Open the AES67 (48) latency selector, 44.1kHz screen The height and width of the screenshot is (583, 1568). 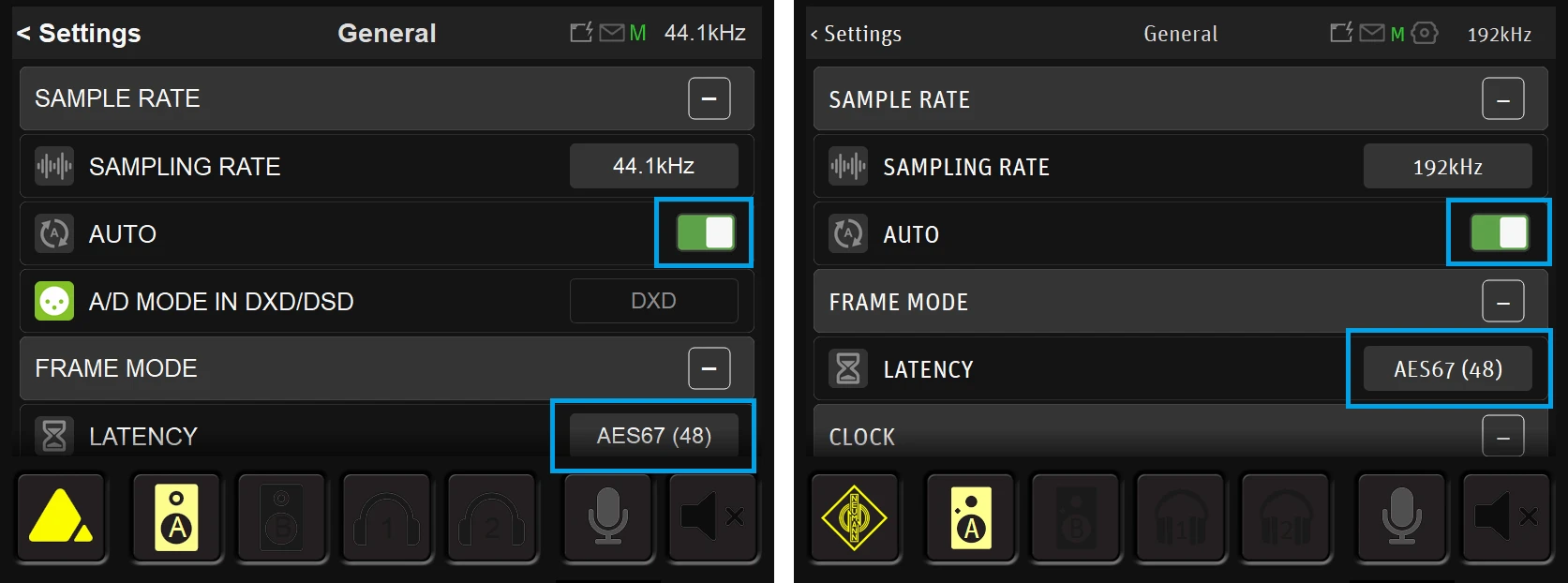(x=654, y=436)
